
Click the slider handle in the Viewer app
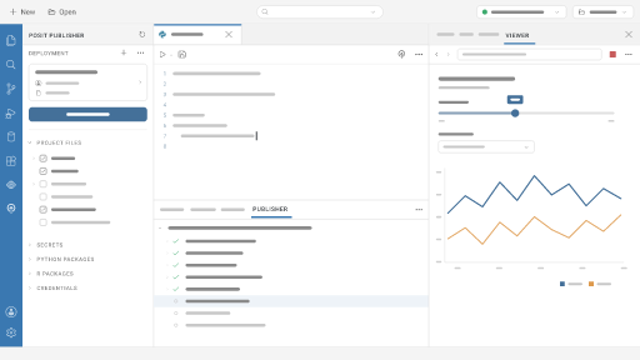coord(515,113)
